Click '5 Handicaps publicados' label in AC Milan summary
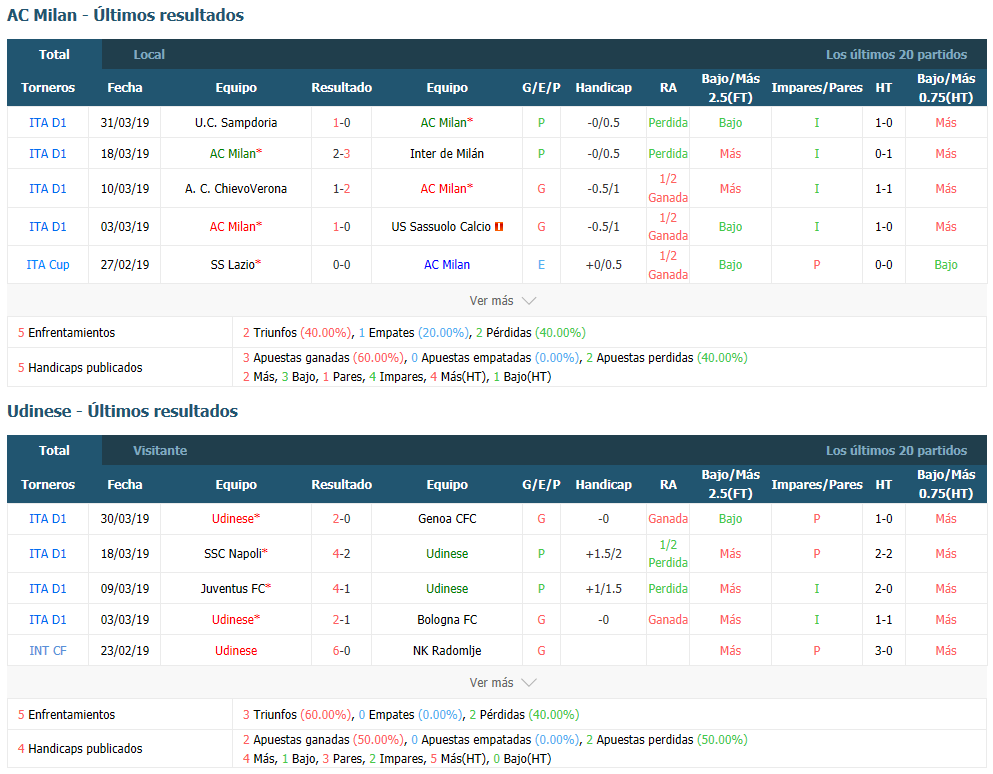Image resolution: width=993 pixels, height=774 pixels. [80, 367]
